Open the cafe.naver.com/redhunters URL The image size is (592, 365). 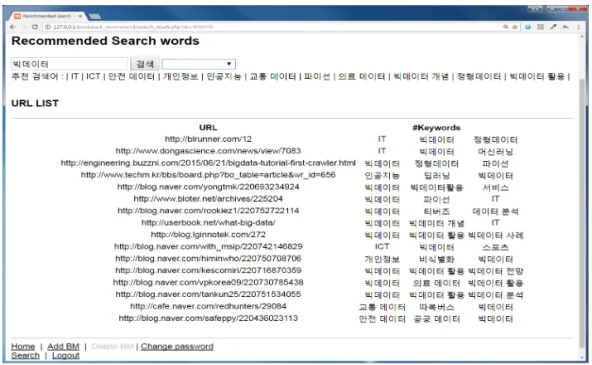(x=208, y=306)
